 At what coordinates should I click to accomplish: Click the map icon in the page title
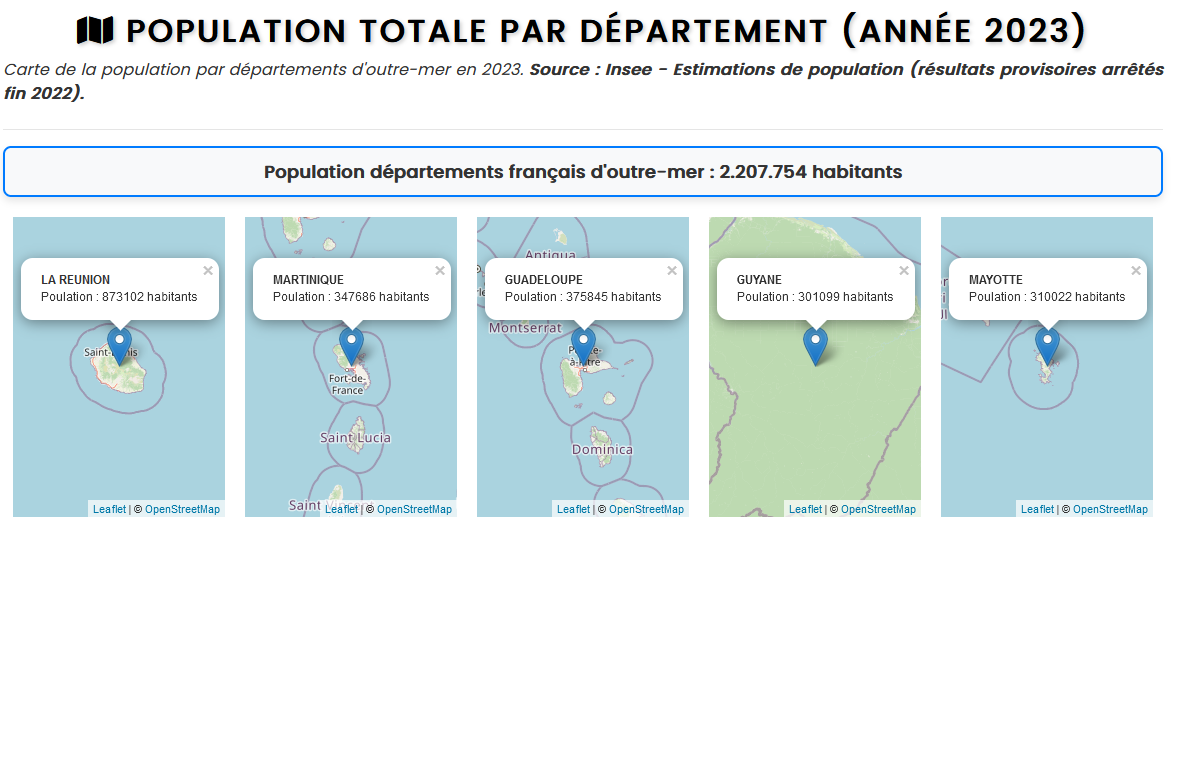pos(95,31)
